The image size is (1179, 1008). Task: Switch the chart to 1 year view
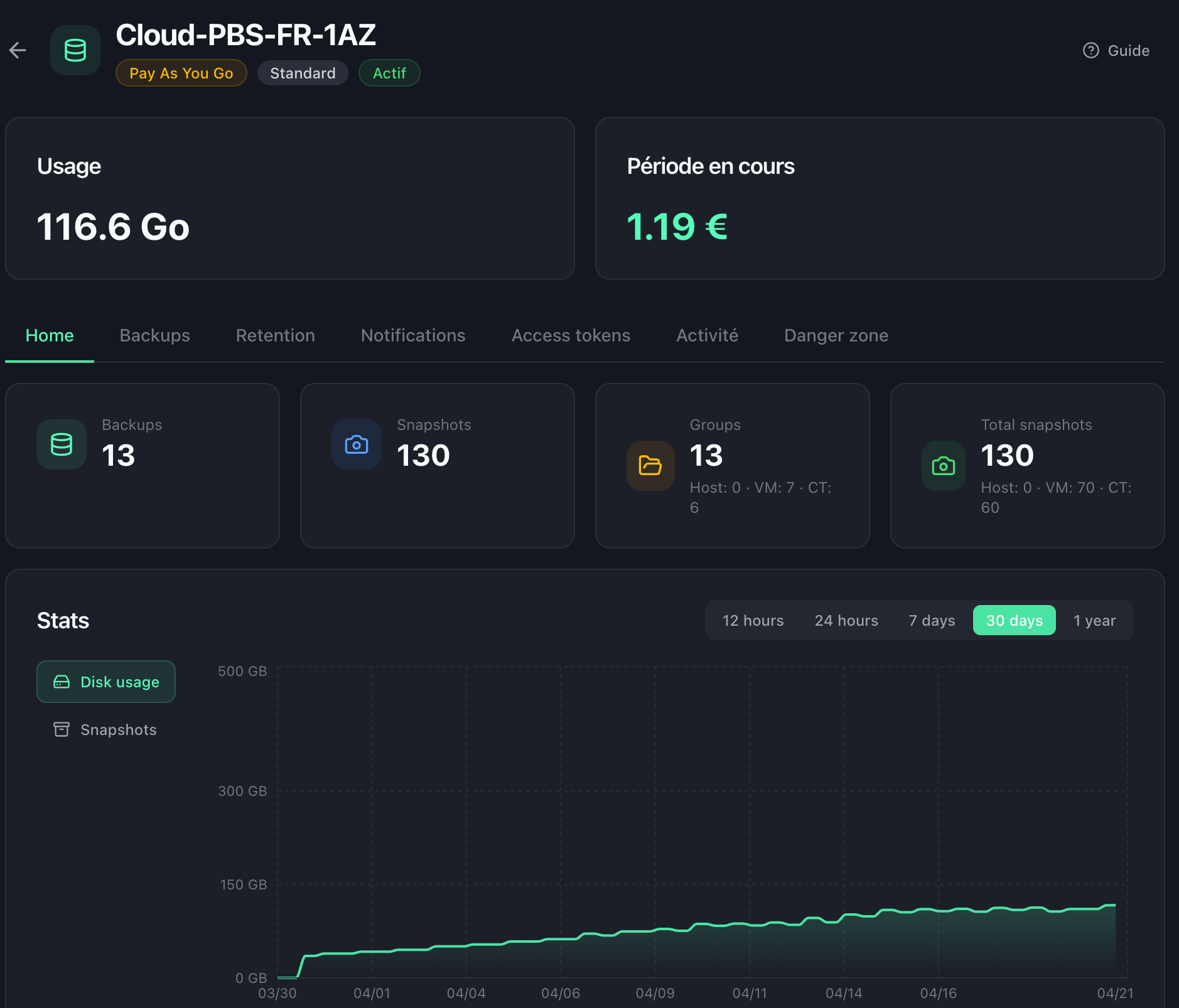[x=1095, y=620]
